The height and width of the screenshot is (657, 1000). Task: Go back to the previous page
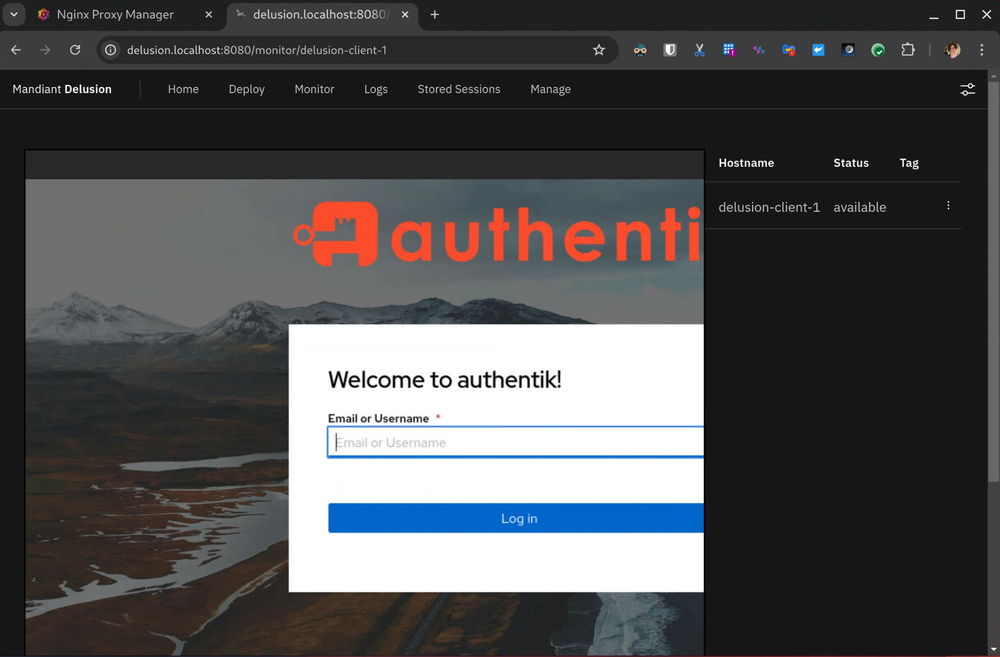[16, 50]
